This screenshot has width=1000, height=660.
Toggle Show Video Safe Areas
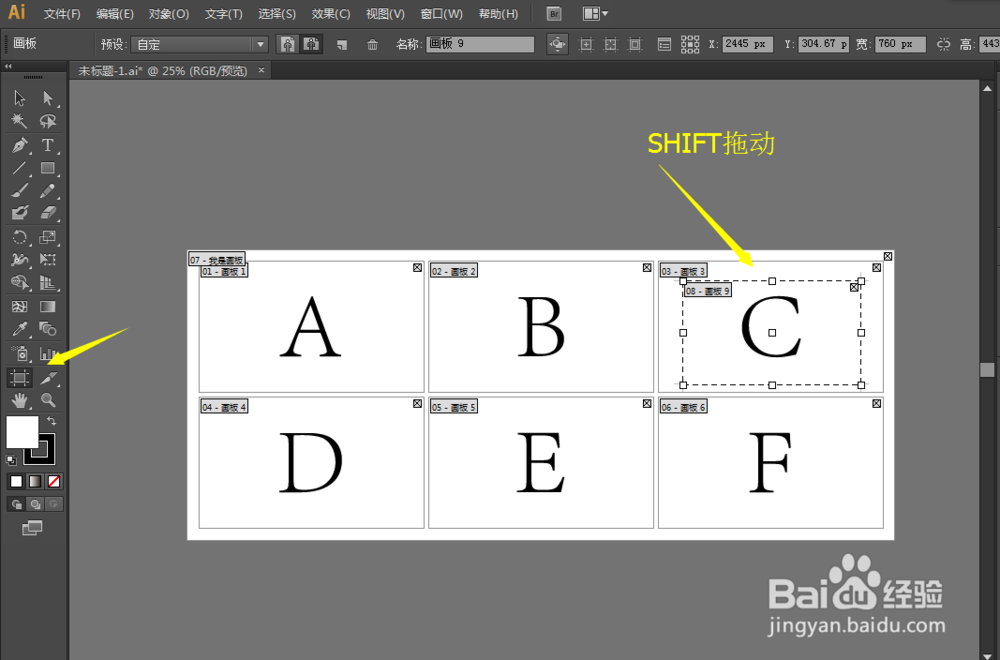coord(635,45)
